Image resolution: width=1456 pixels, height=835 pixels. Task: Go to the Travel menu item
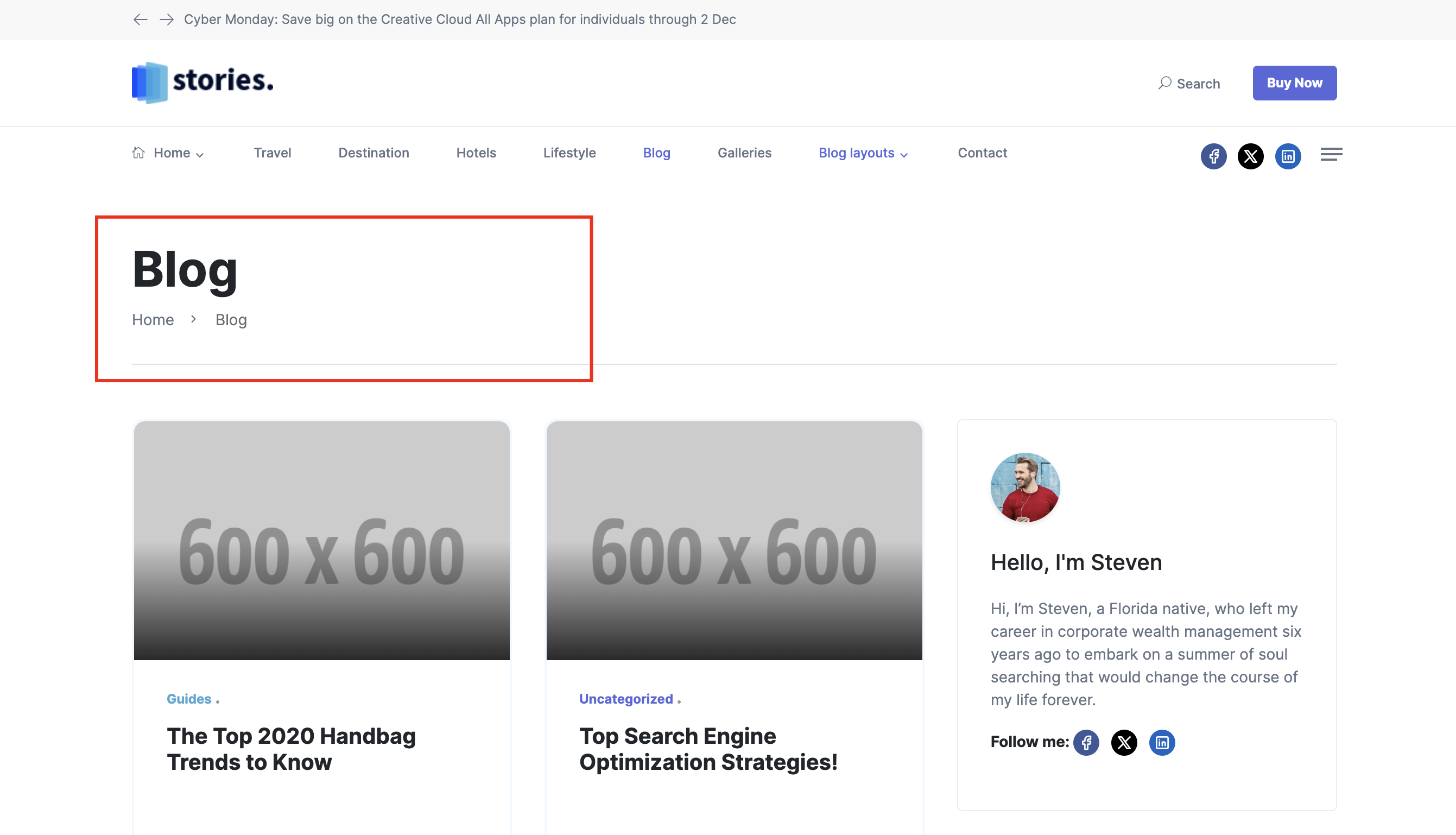point(273,153)
